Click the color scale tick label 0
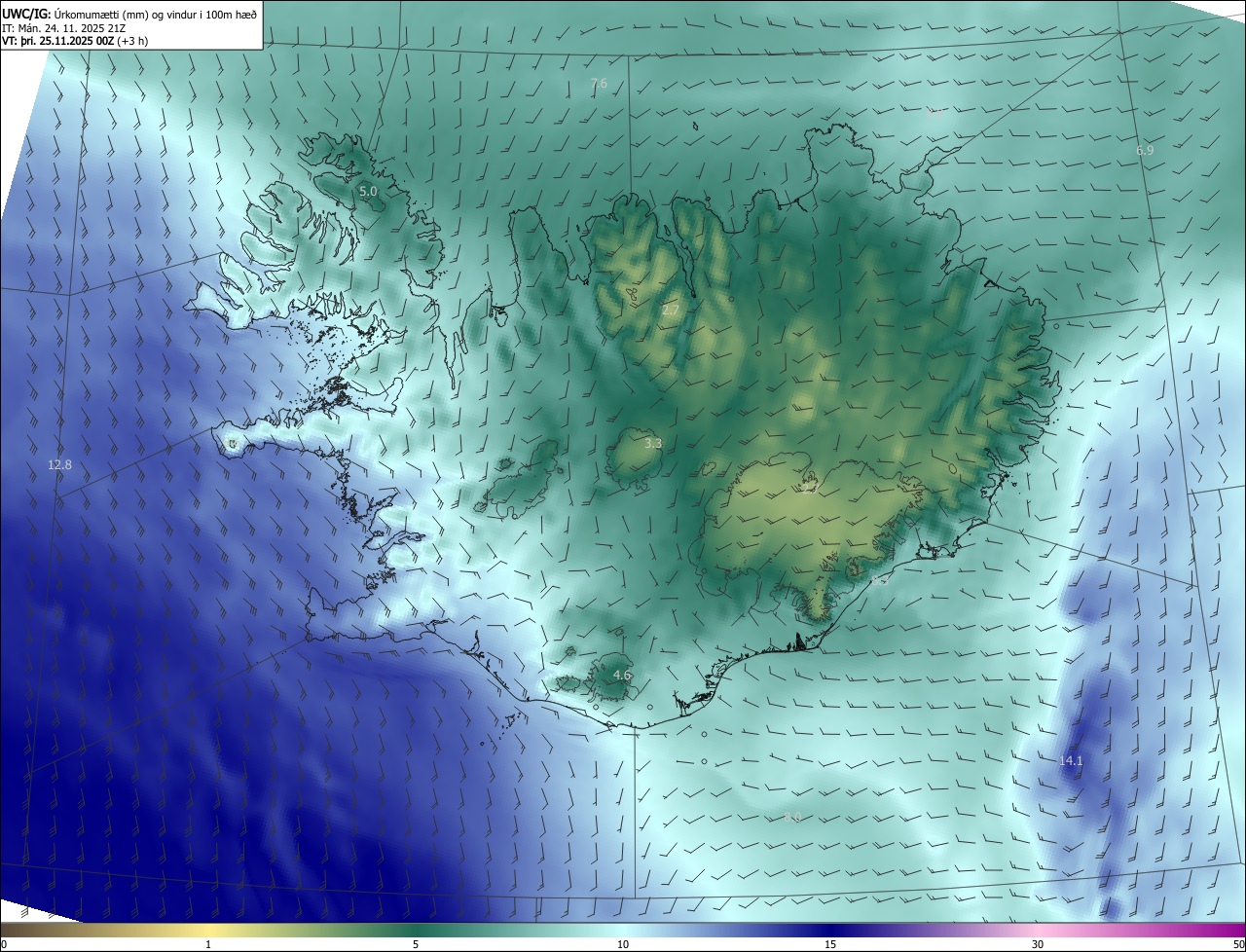Screen dimensions: 1246x952 pos(4,944)
